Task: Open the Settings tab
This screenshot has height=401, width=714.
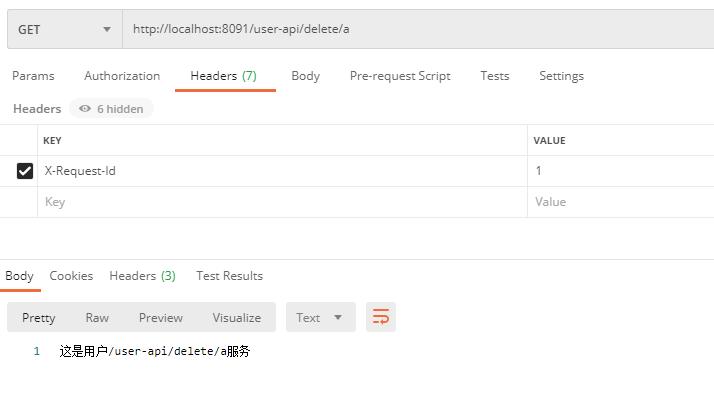Action: [x=561, y=76]
